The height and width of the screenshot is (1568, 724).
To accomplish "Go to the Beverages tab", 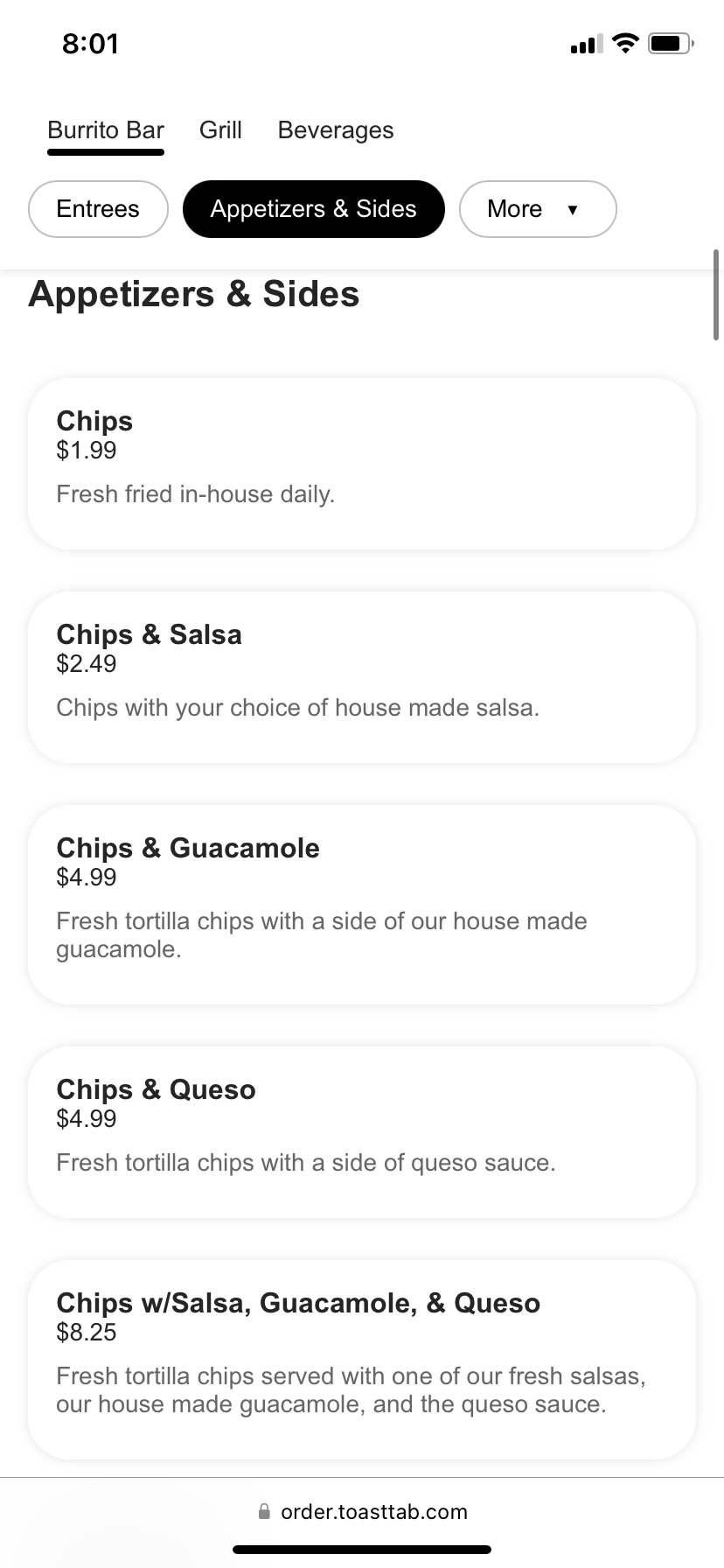I will 336,130.
